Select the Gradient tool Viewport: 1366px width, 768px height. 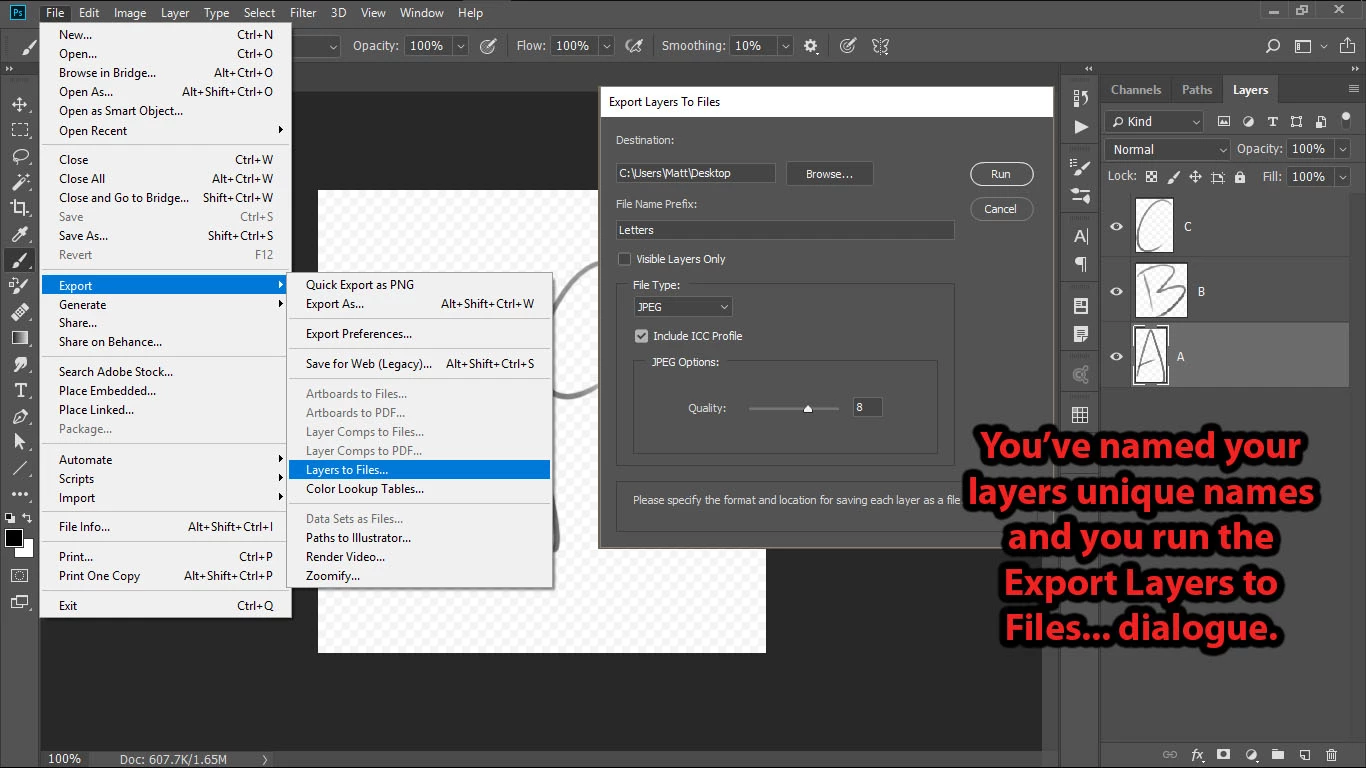pyautogui.click(x=19, y=338)
